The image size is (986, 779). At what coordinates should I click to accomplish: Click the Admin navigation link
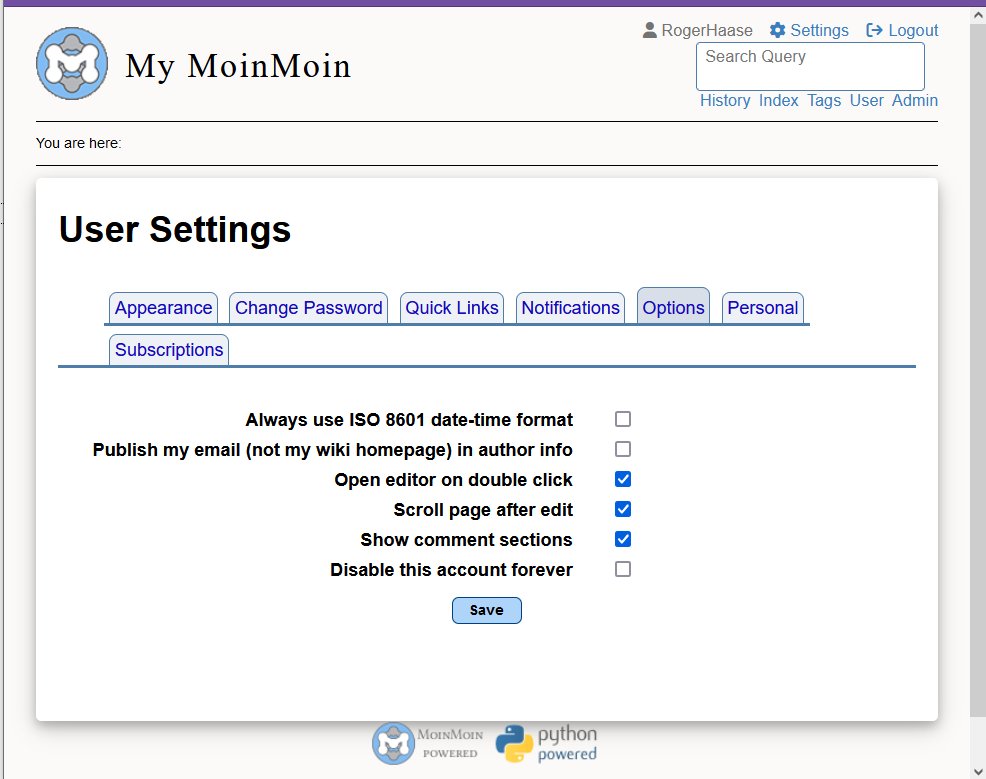point(915,100)
